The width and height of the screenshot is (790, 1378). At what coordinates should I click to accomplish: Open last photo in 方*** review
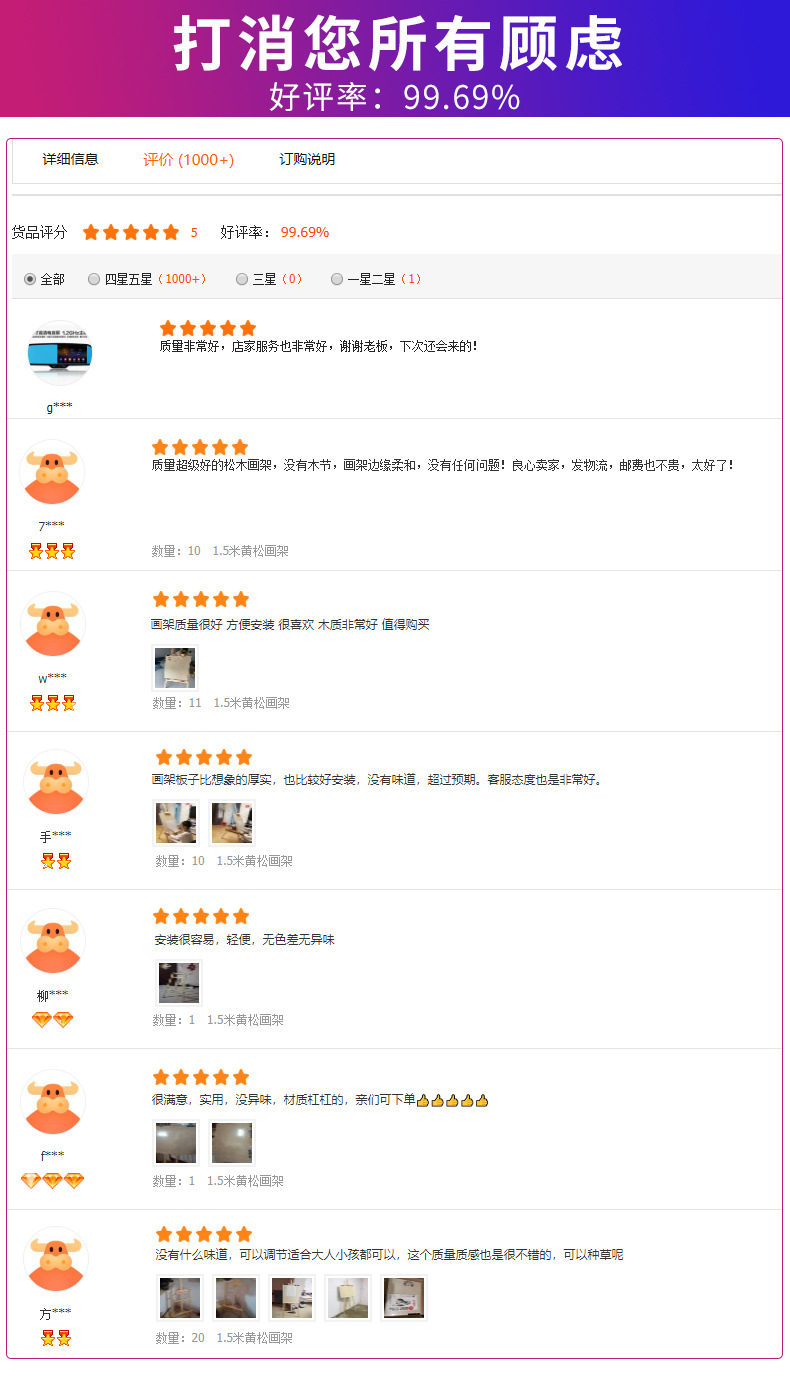click(x=404, y=1297)
